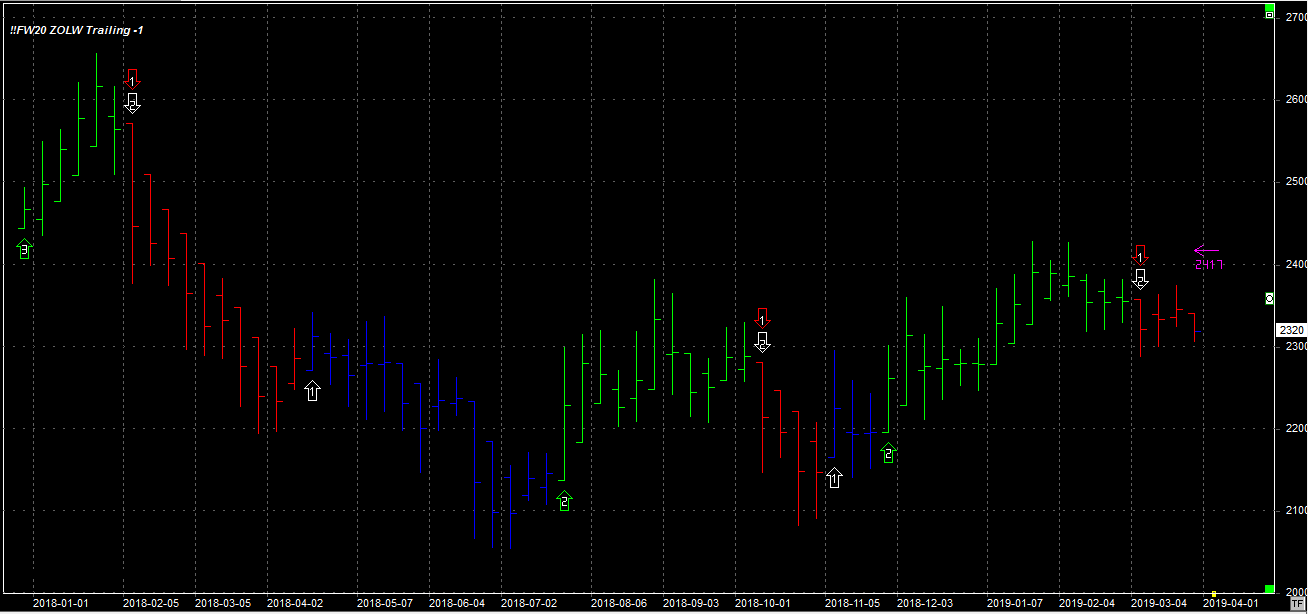Image resolution: width=1308 pixels, height=614 pixels.
Task: Select white up arrow near 2018-11-05
Action: (x=834, y=478)
